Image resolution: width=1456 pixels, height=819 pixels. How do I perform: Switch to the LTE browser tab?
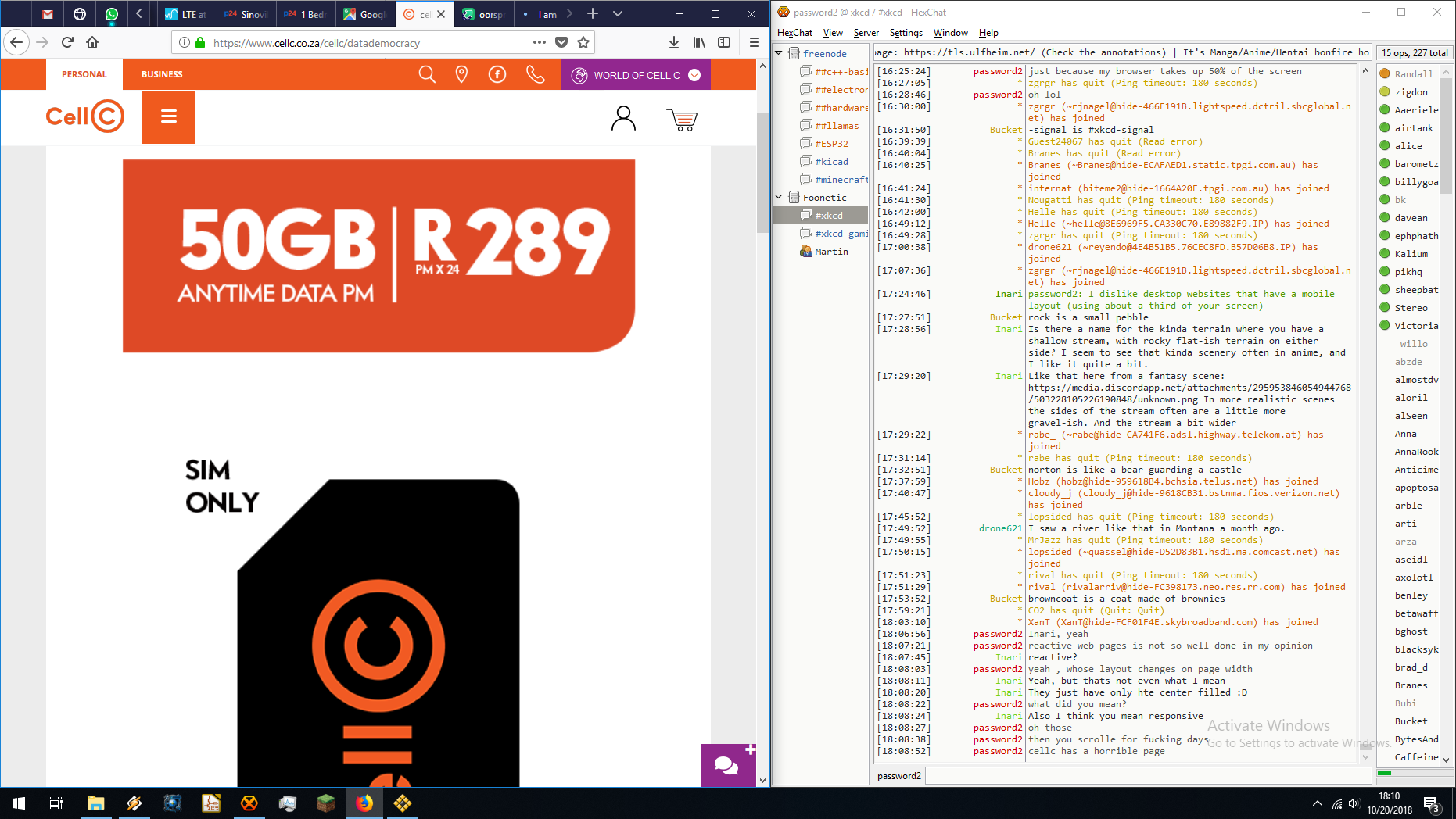click(x=186, y=14)
